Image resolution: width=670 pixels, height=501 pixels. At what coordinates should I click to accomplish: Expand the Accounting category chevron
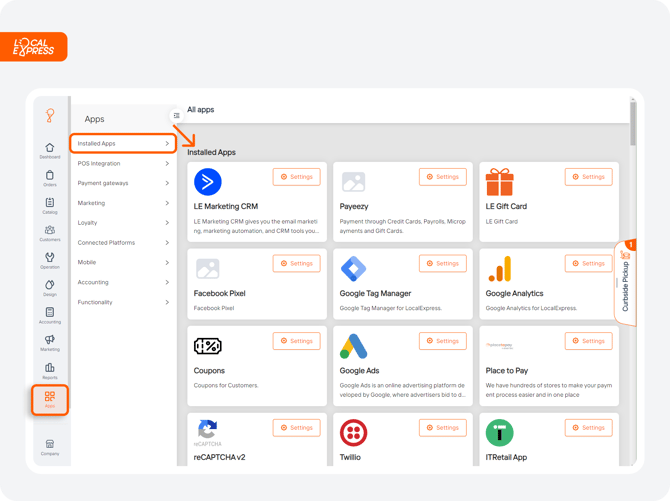point(167,282)
